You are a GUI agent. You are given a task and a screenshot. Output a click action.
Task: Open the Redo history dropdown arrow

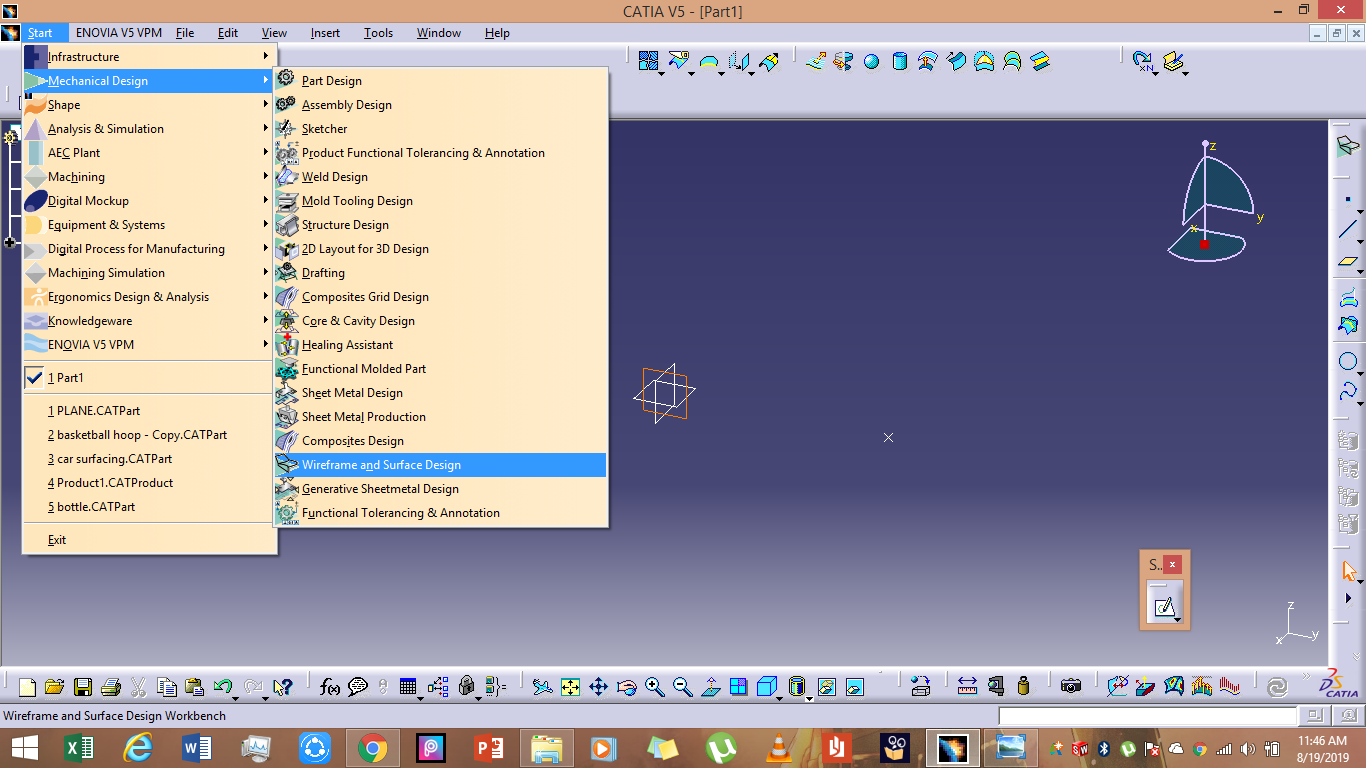[265, 699]
